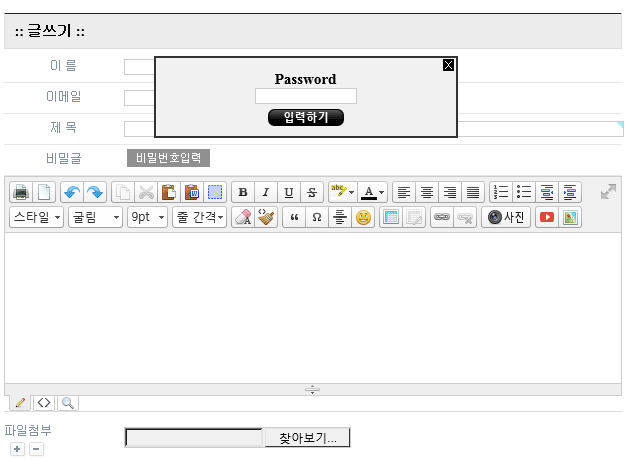Click the YouTube video insert icon
This screenshot has height=460, width=629.
tap(547, 217)
